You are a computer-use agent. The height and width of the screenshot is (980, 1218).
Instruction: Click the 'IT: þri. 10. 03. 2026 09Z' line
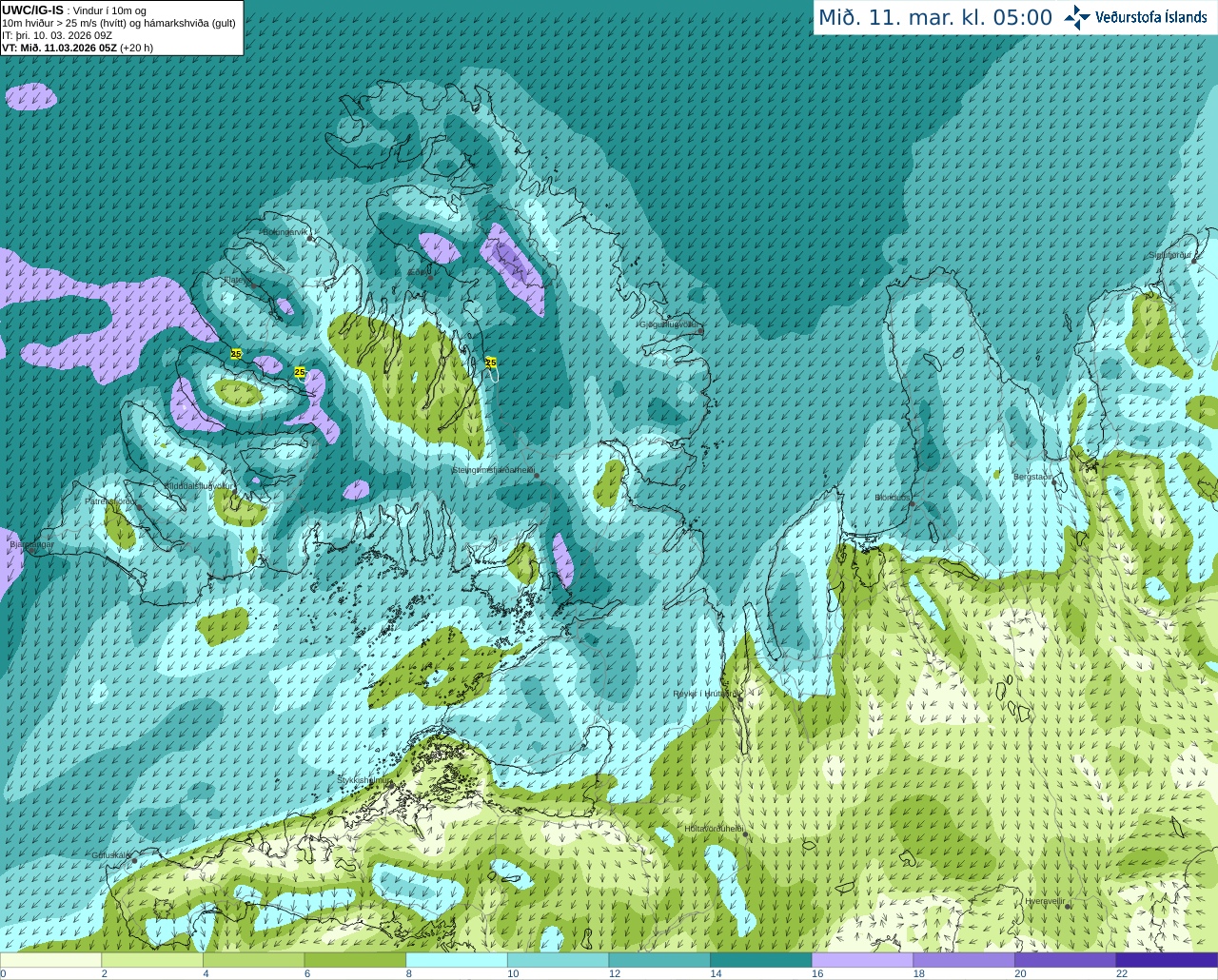pyautogui.click(x=57, y=35)
